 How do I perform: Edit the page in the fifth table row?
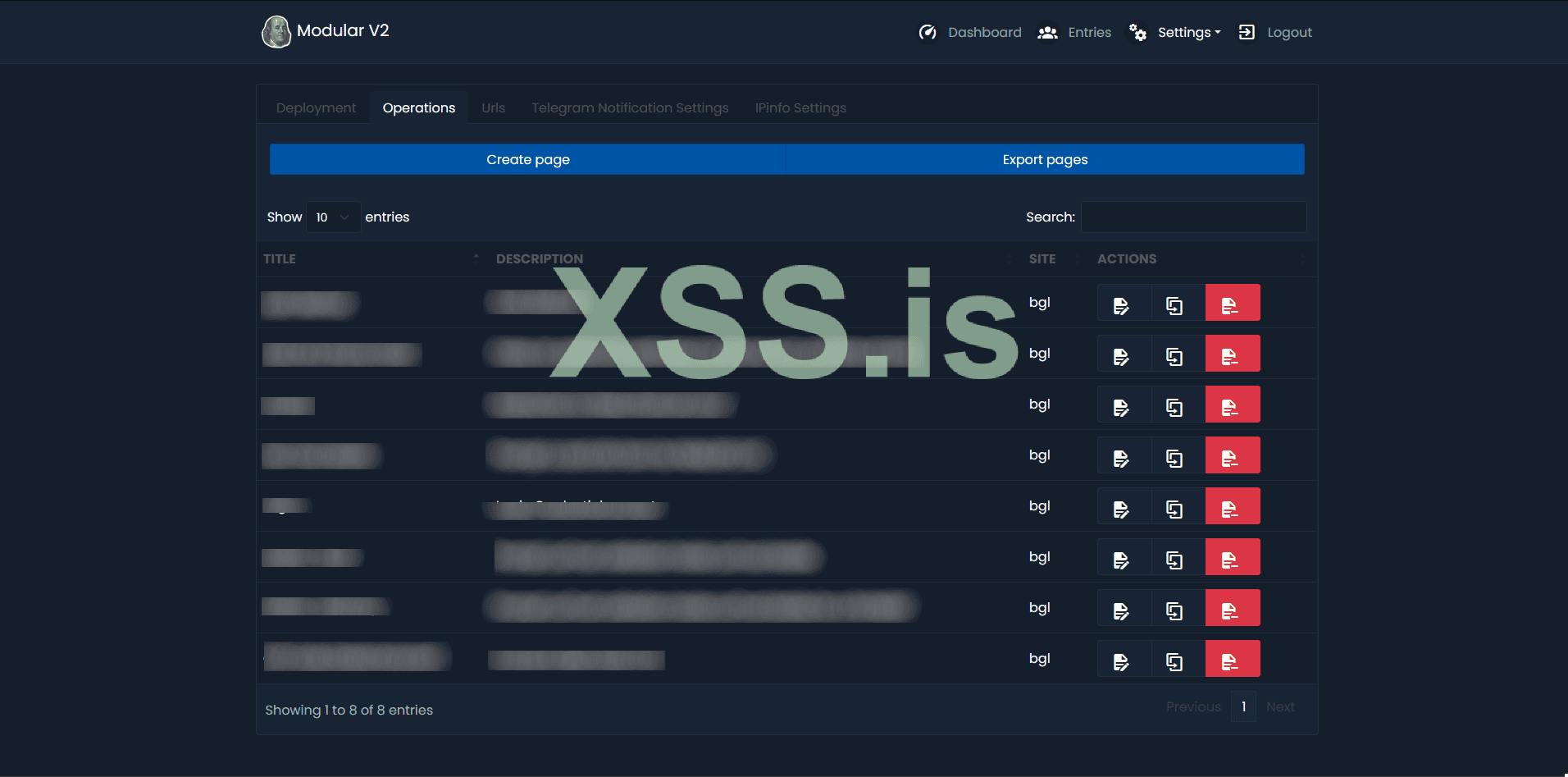pos(1124,506)
